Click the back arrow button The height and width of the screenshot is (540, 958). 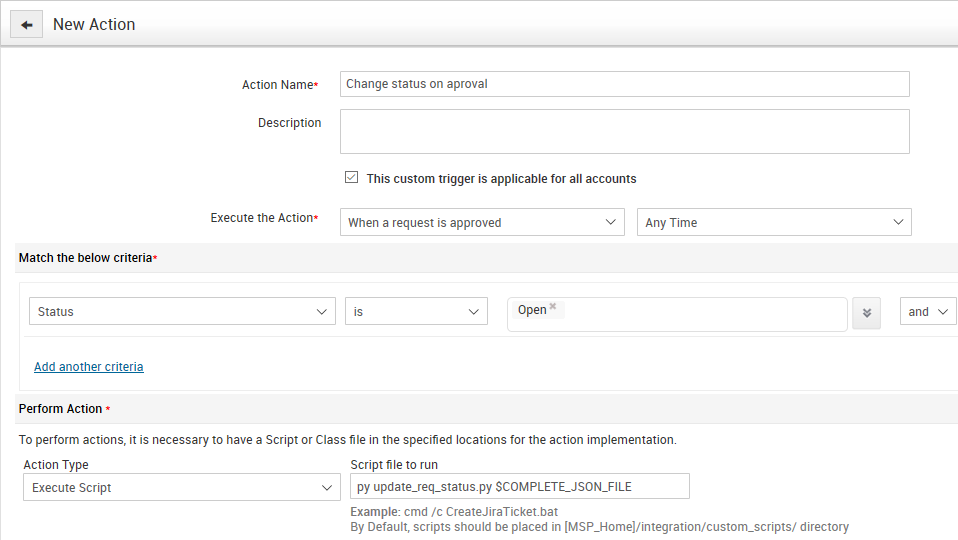[26, 24]
